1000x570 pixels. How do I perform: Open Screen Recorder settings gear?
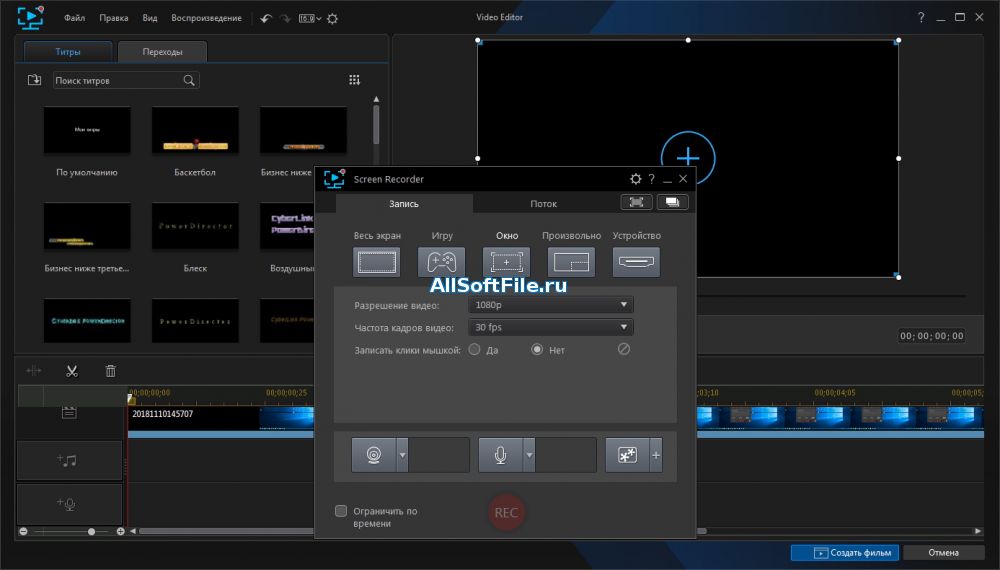pos(635,179)
